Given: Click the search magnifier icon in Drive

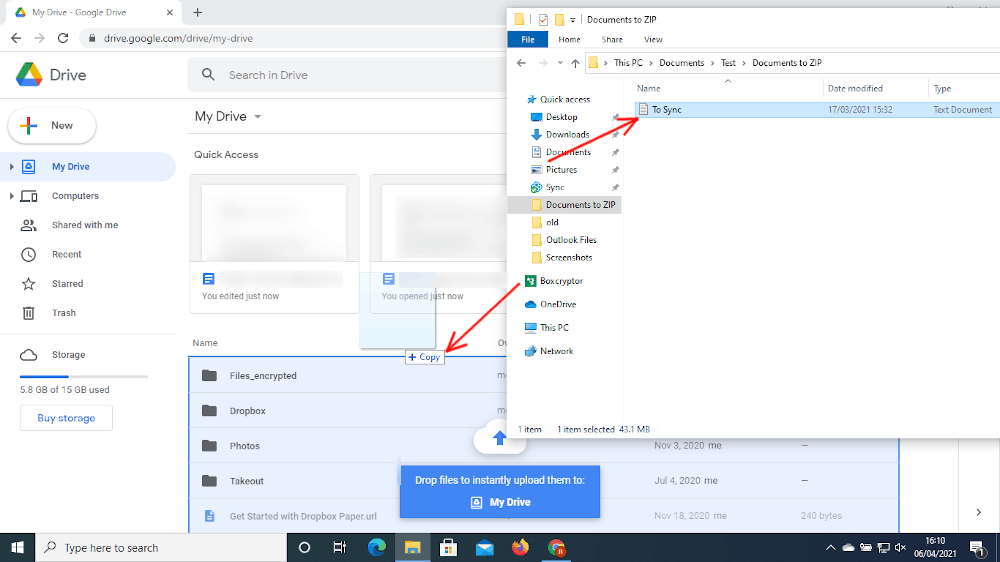Looking at the screenshot, I should 208,75.
